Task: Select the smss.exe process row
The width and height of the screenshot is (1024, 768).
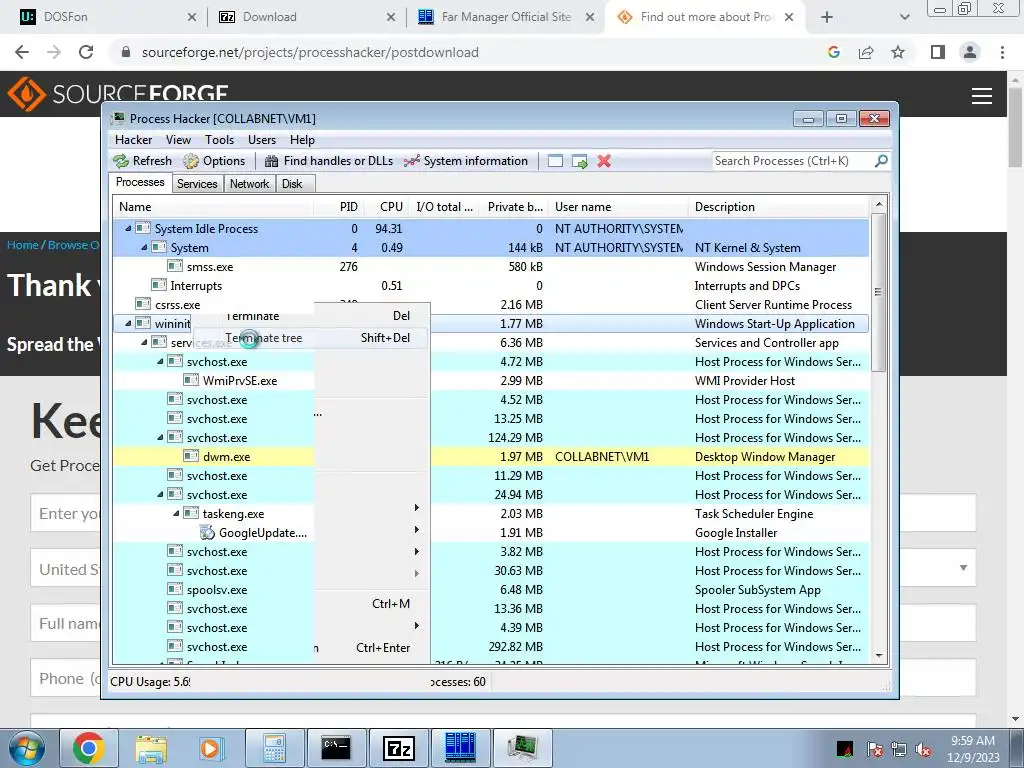Action: click(490, 266)
